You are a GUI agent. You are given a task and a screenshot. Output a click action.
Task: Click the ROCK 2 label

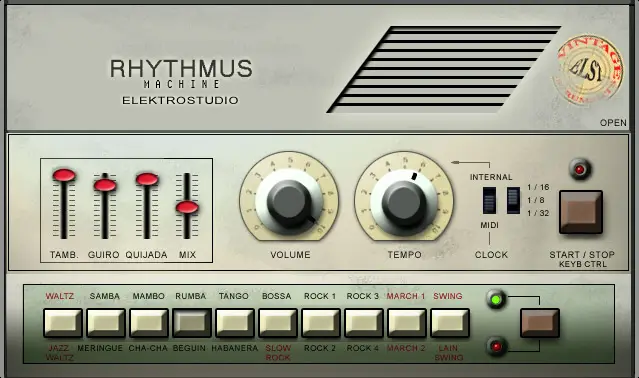(x=320, y=348)
